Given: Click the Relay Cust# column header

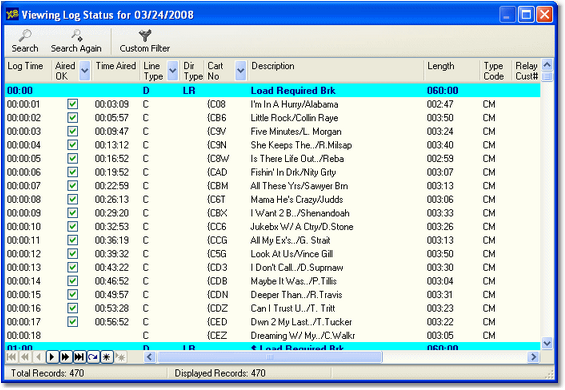Looking at the screenshot, I should [x=526, y=71].
